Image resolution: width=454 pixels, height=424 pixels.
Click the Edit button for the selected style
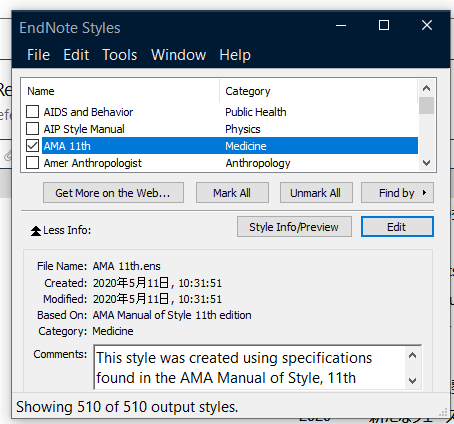point(397,227)
